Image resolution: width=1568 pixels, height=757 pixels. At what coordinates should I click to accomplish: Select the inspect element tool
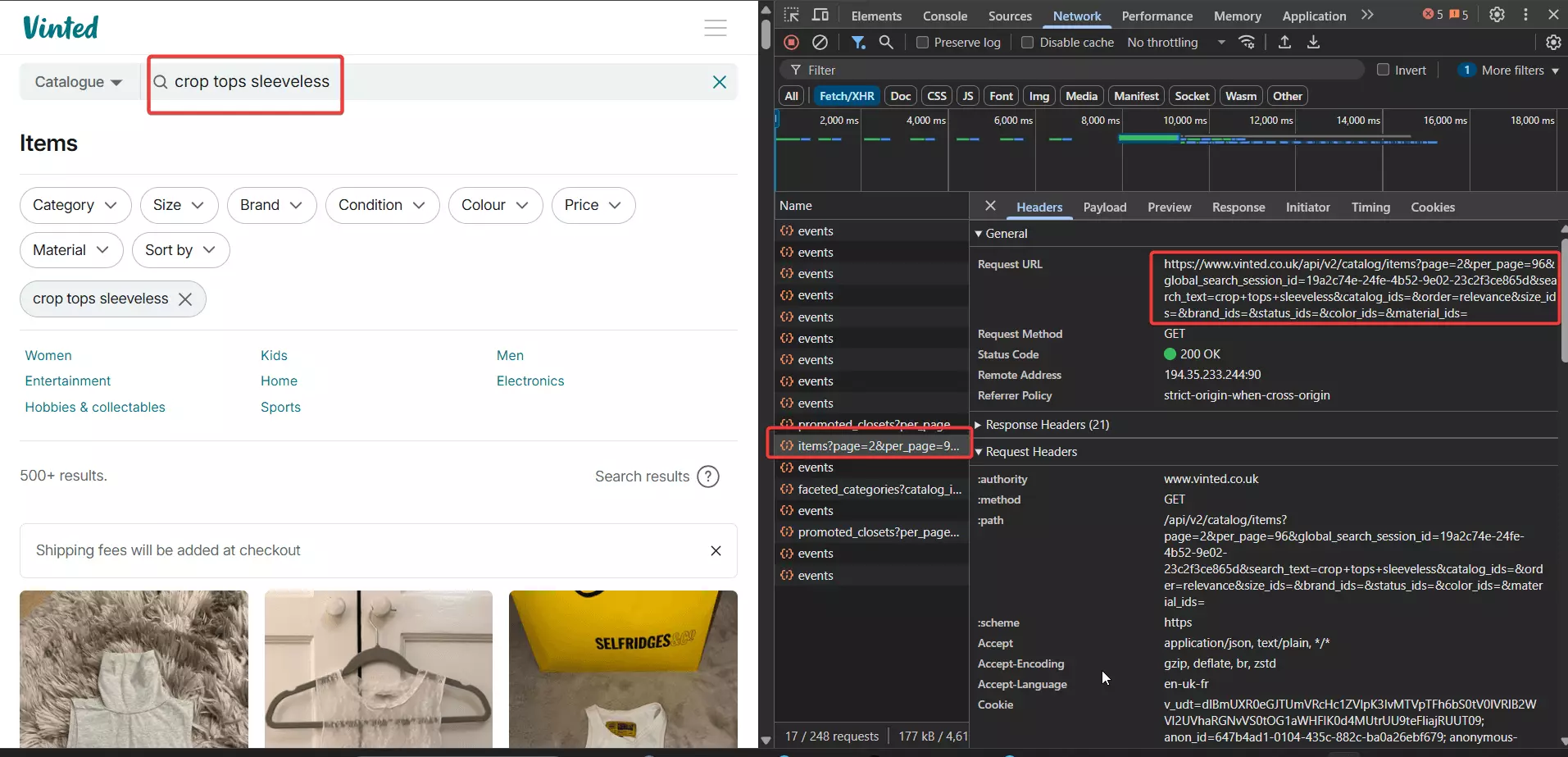pyautogui.click(x=790, y=15)
